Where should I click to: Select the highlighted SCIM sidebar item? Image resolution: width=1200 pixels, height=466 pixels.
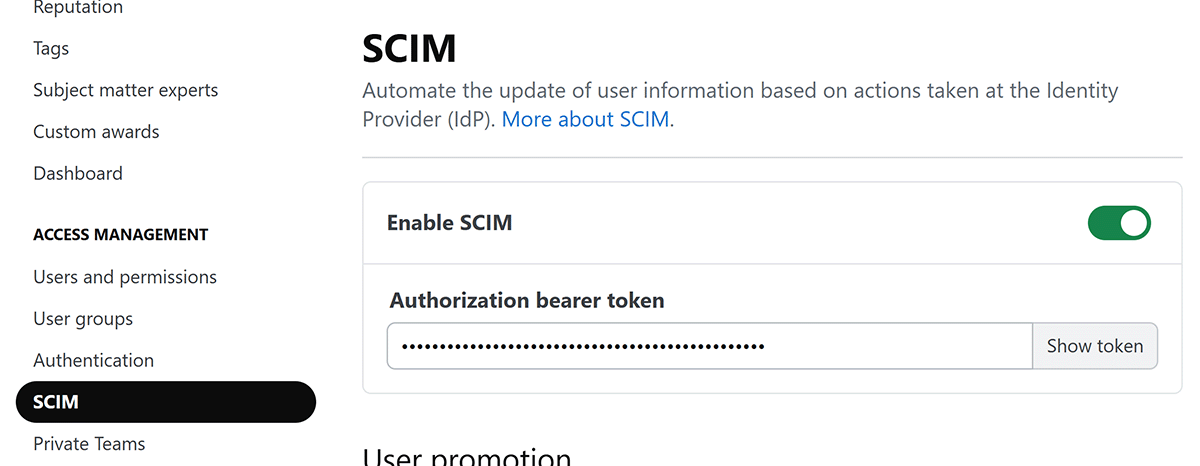tap(165, 402)
